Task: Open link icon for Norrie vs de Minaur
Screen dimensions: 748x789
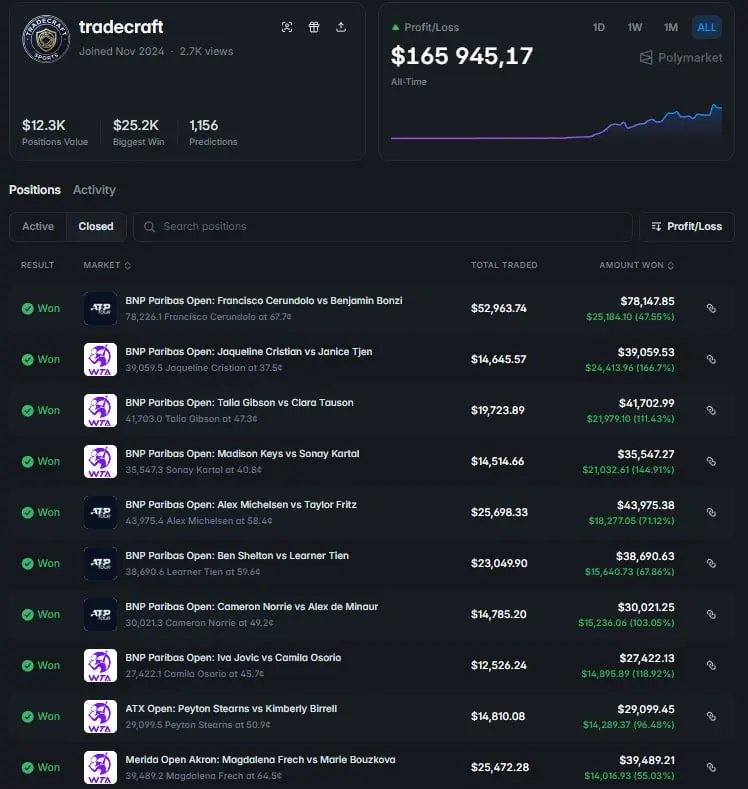Action: [x=711, y=614]
